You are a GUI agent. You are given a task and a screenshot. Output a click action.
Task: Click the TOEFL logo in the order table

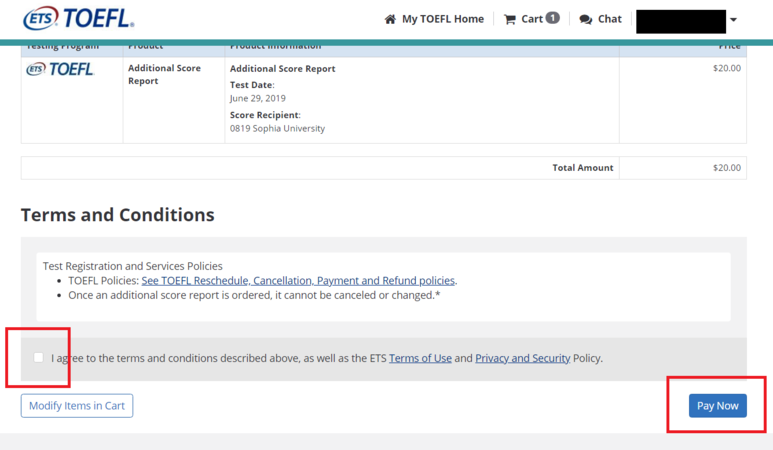point(60,69)
